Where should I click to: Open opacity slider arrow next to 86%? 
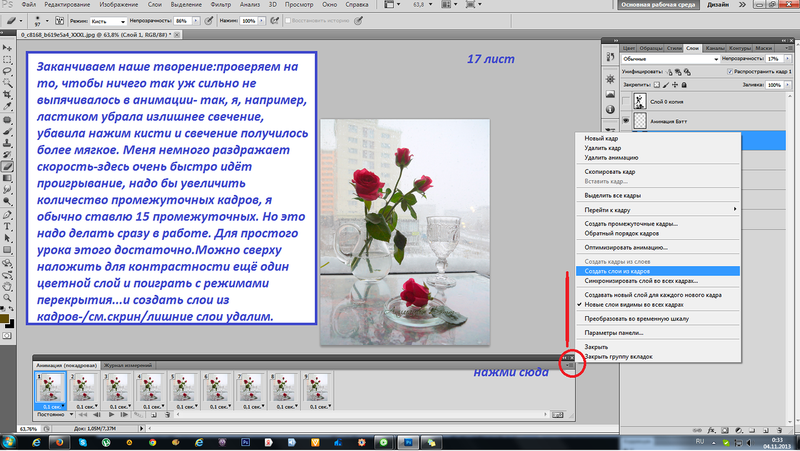(196, 21)
